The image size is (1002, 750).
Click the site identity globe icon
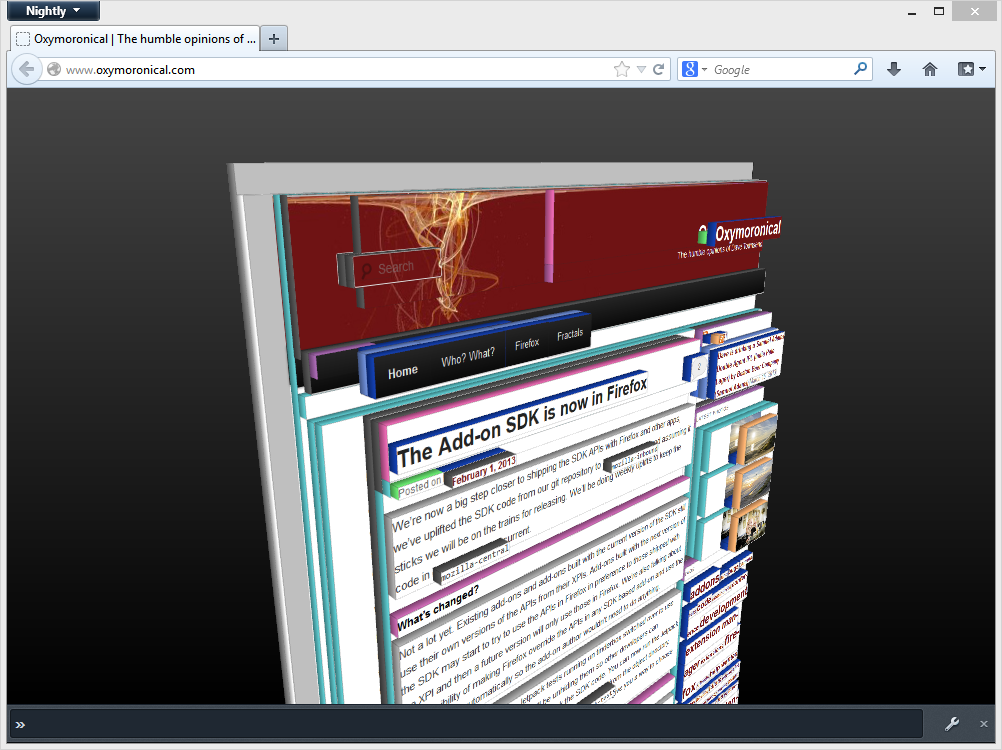coord(54,69)
